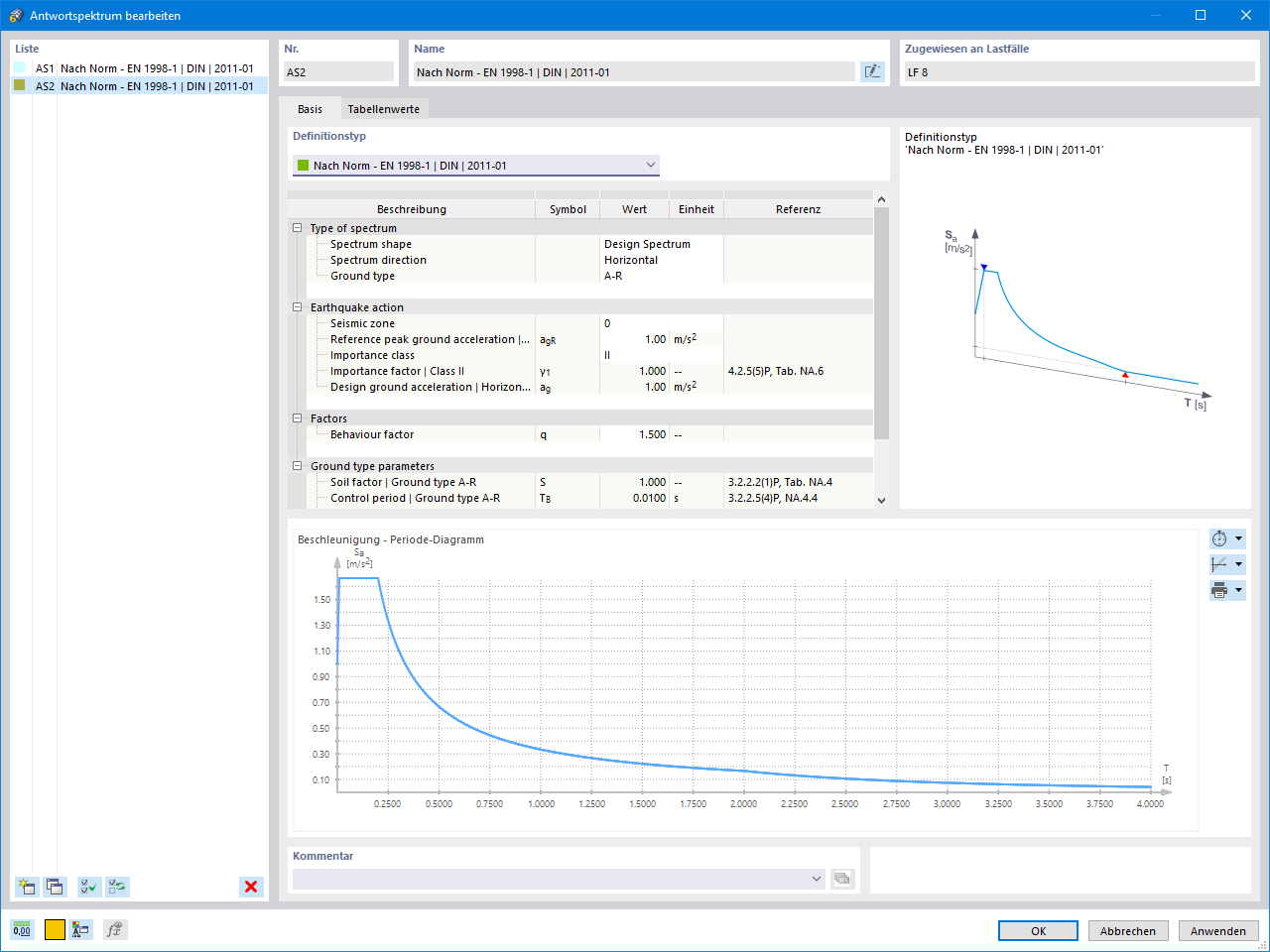The height and width of the screenshot is (952, 1270).
Task: Click the Ground type A-R value
Action: (661, 276)
